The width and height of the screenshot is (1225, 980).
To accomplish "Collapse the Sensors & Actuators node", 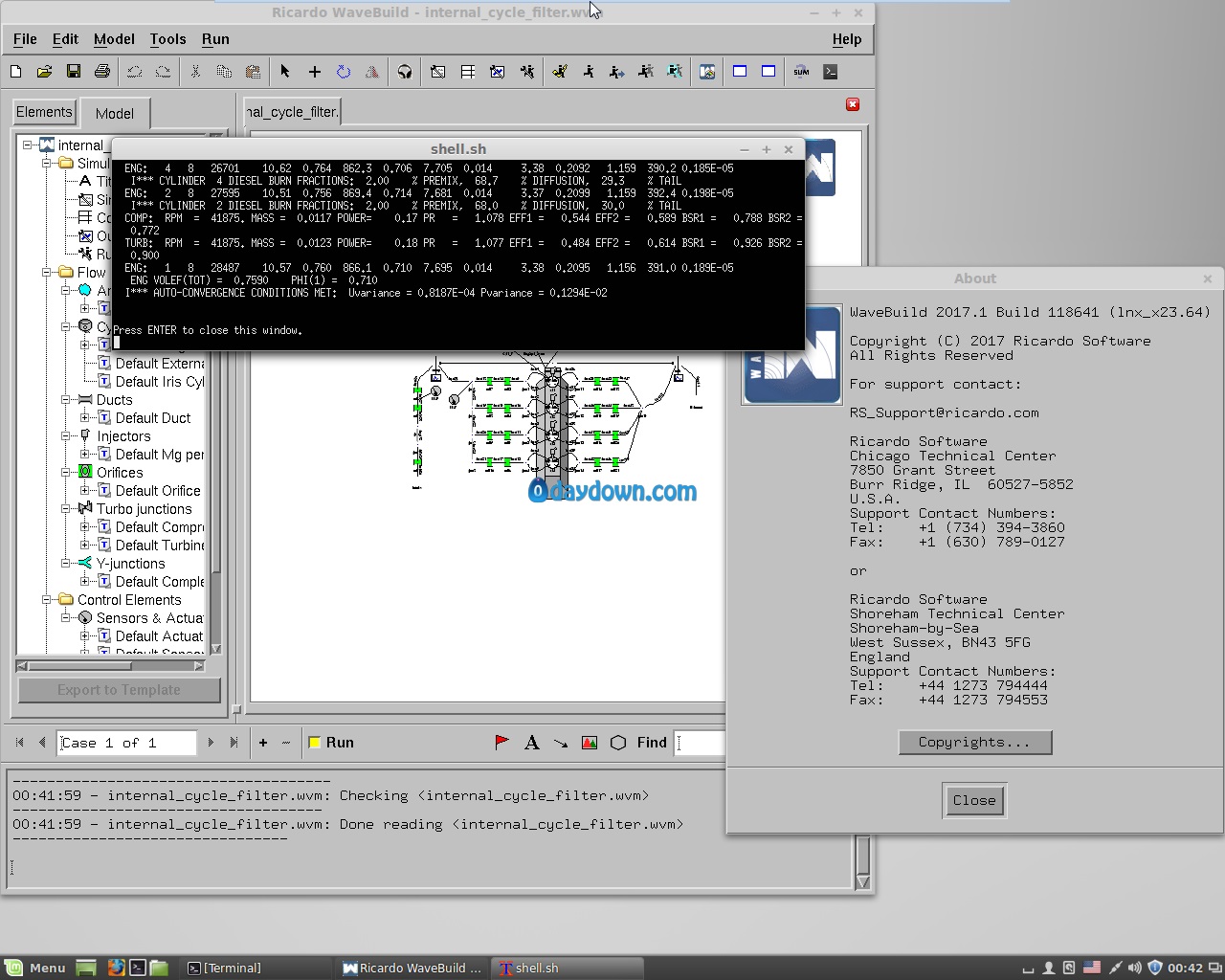I will coord(66,618).
